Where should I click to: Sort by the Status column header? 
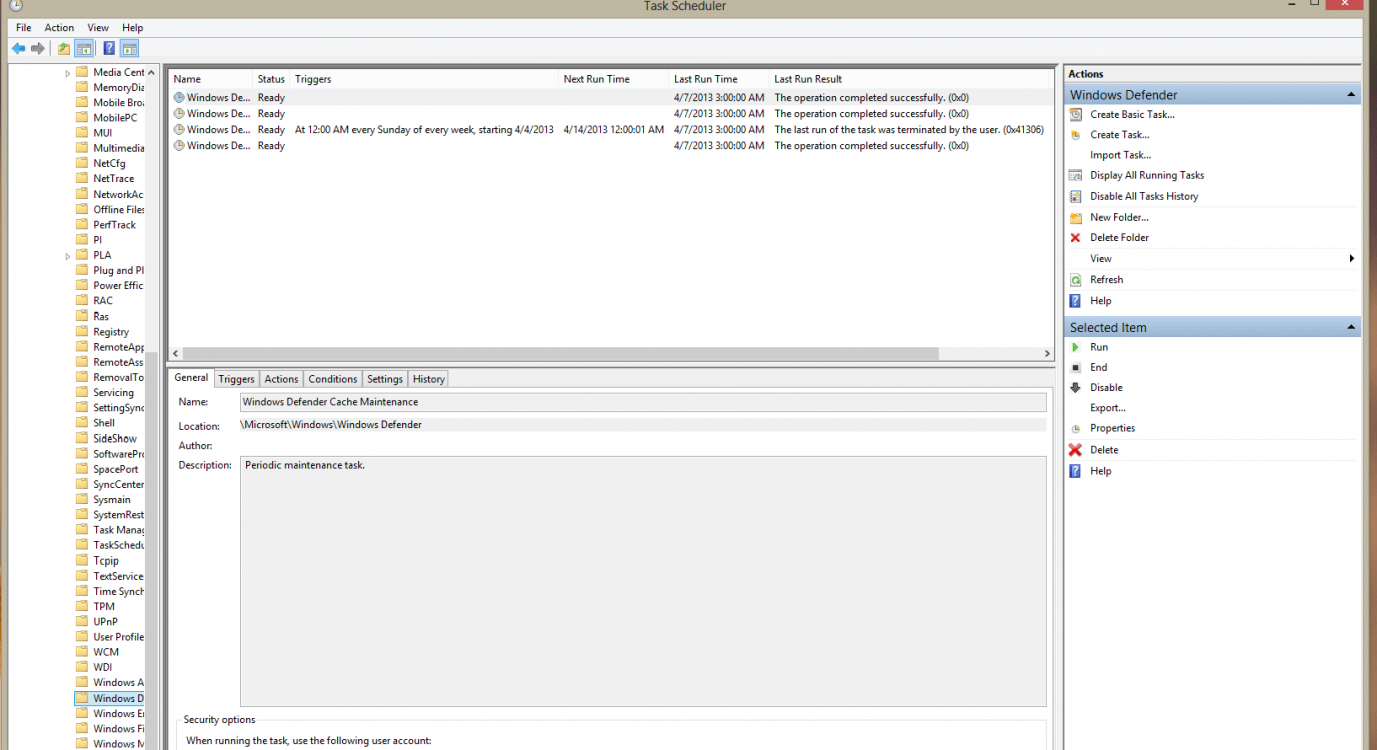(271, 79)
